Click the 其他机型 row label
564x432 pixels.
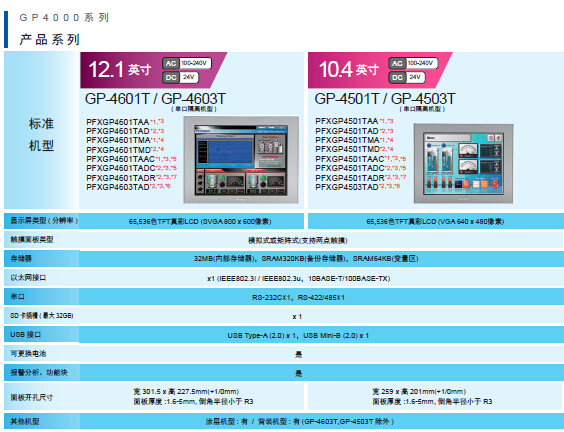click(24, 421)
